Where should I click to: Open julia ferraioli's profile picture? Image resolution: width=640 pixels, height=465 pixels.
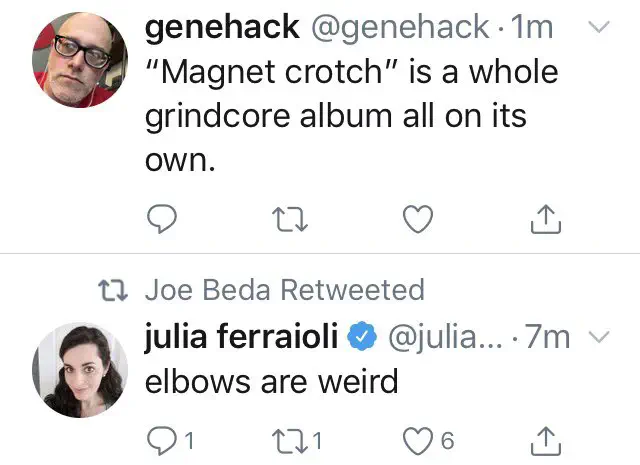click(81, 372)
